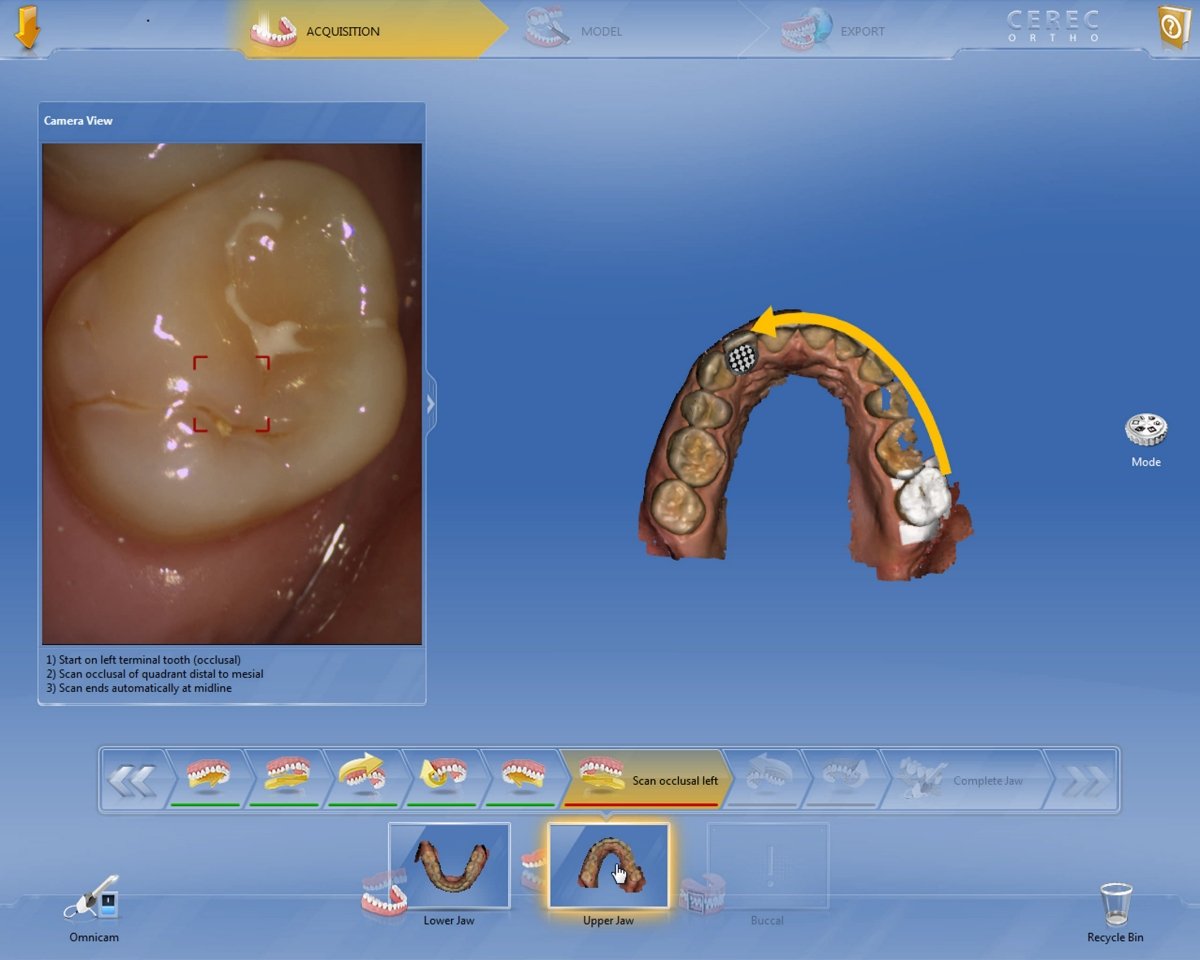The image size is (1200, 960).
Task: Open the help book icon
Action: point(1173,28)
